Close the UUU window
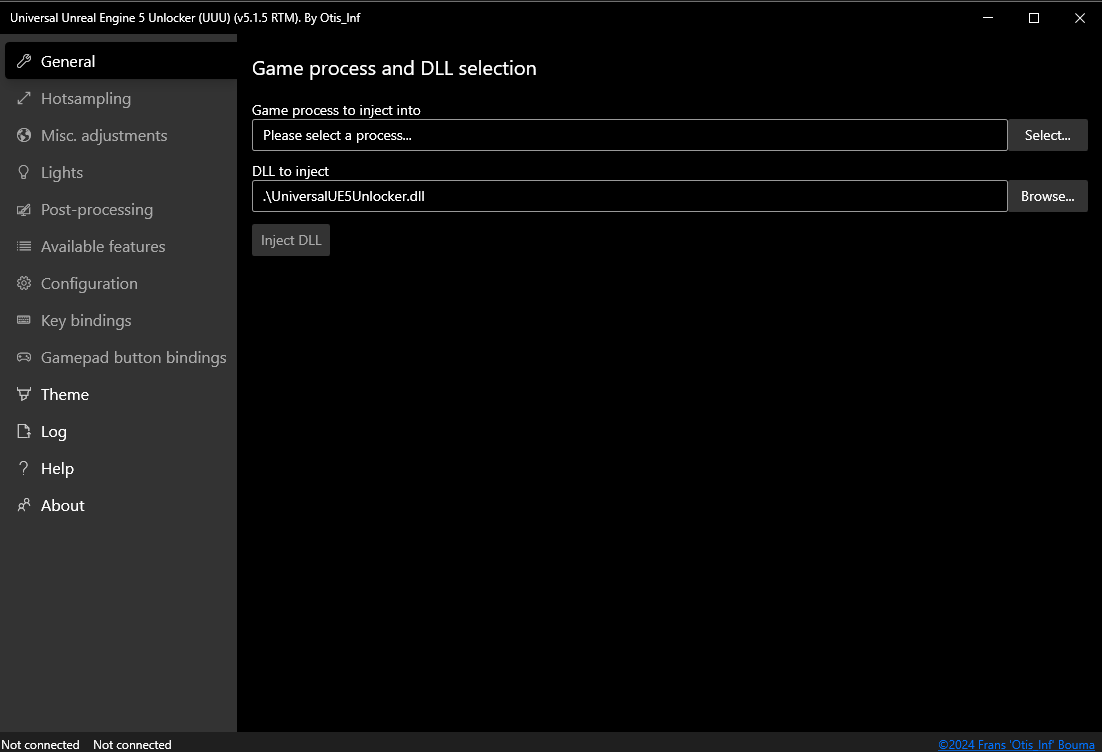 (x=1080, y=18)
